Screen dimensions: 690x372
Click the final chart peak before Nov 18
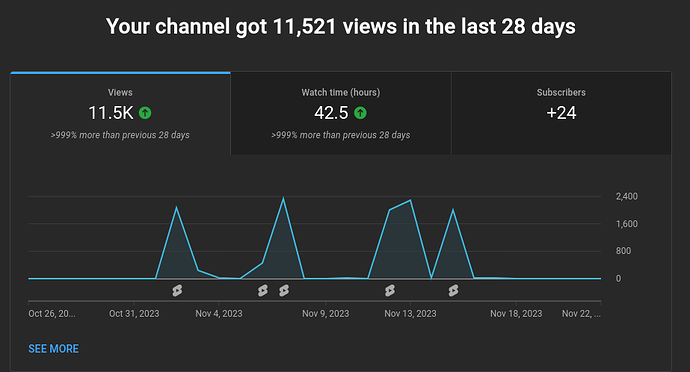tap(453, 210)
